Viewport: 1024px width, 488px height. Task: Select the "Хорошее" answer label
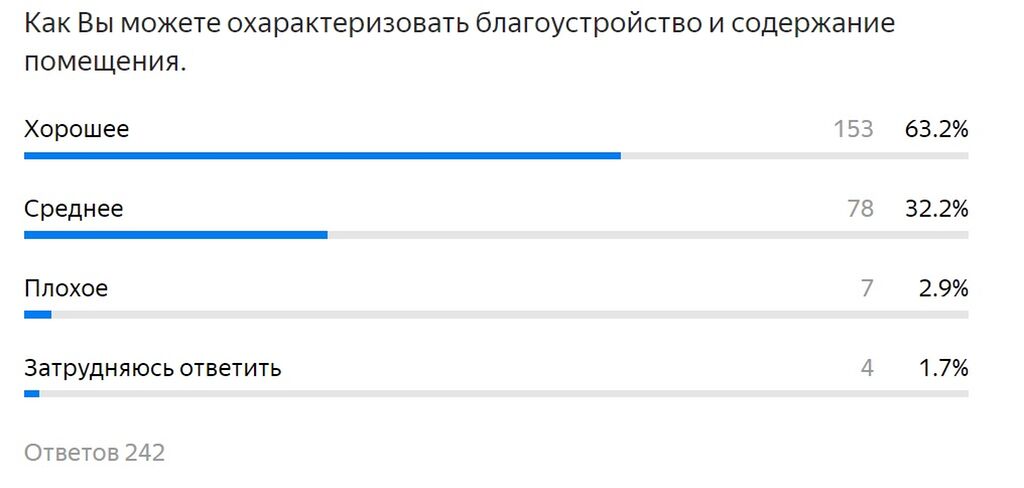pos(76,129)
